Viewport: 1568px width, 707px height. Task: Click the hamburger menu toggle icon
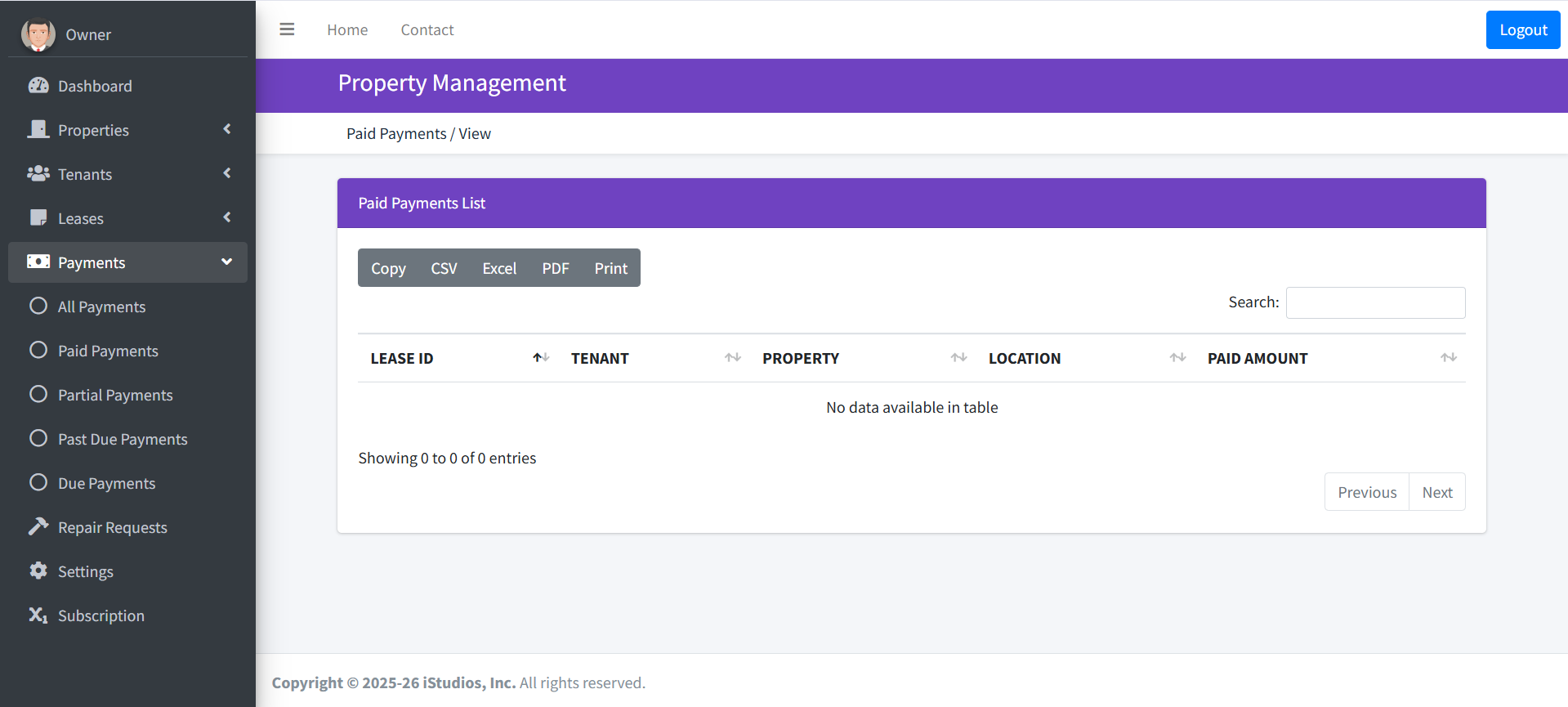pos(287,29)
